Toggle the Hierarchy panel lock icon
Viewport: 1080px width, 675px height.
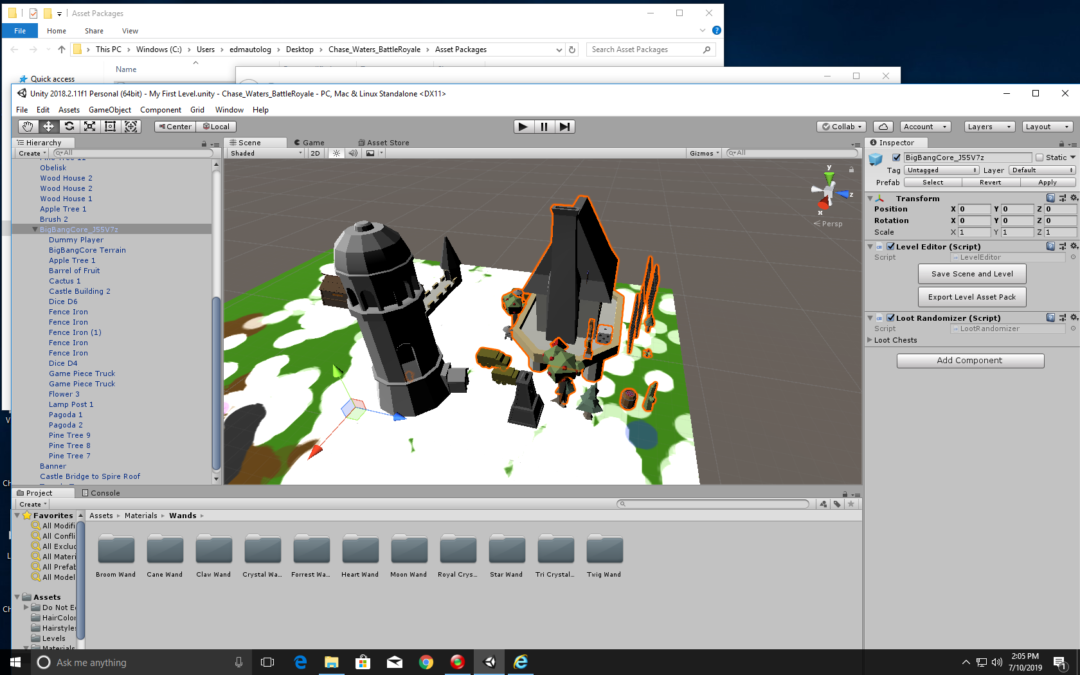point(204,143)
